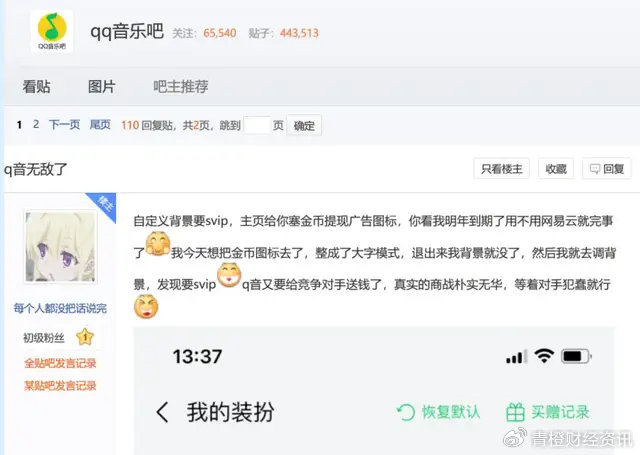Open user profile 每个人都没把话说完
This screenshot has height=455, width=640.
point(60,308)
